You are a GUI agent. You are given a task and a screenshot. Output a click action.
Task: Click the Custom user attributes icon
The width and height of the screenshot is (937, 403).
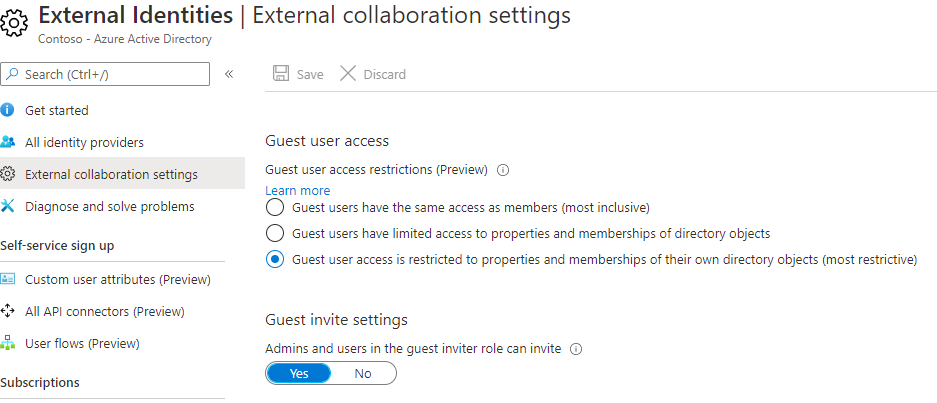pyautogui.click(x=8, y=279)
